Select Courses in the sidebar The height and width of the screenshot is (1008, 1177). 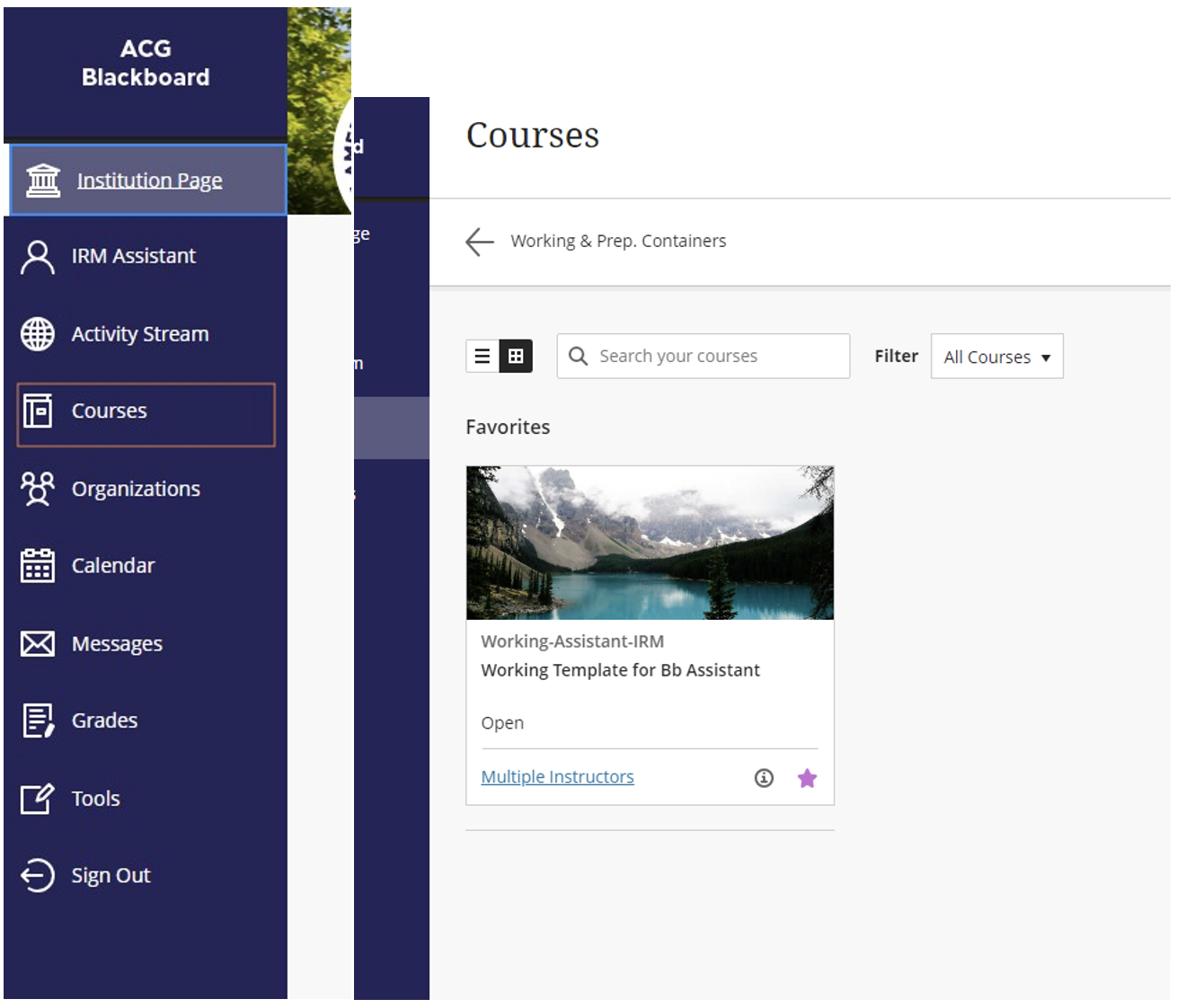[146, 414]
